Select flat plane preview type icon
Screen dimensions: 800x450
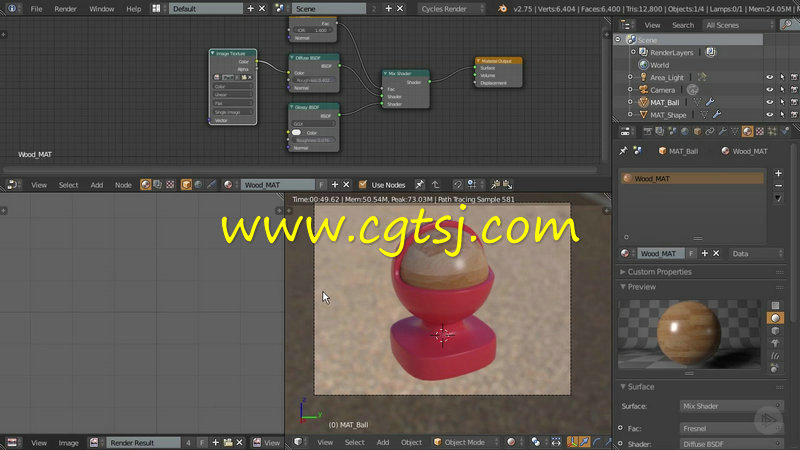tap(775, 306)
